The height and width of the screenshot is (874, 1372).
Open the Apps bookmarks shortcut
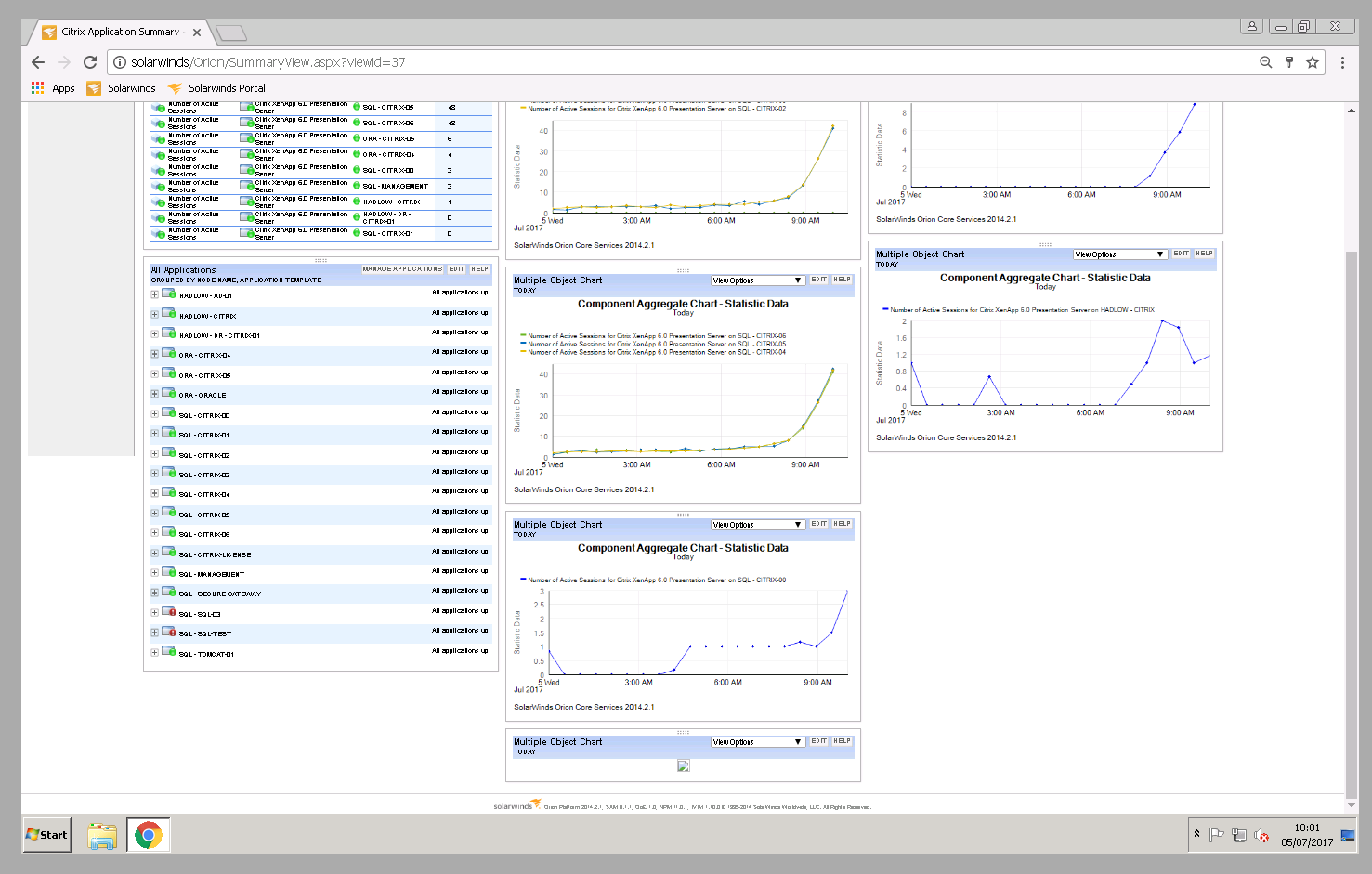53,88
